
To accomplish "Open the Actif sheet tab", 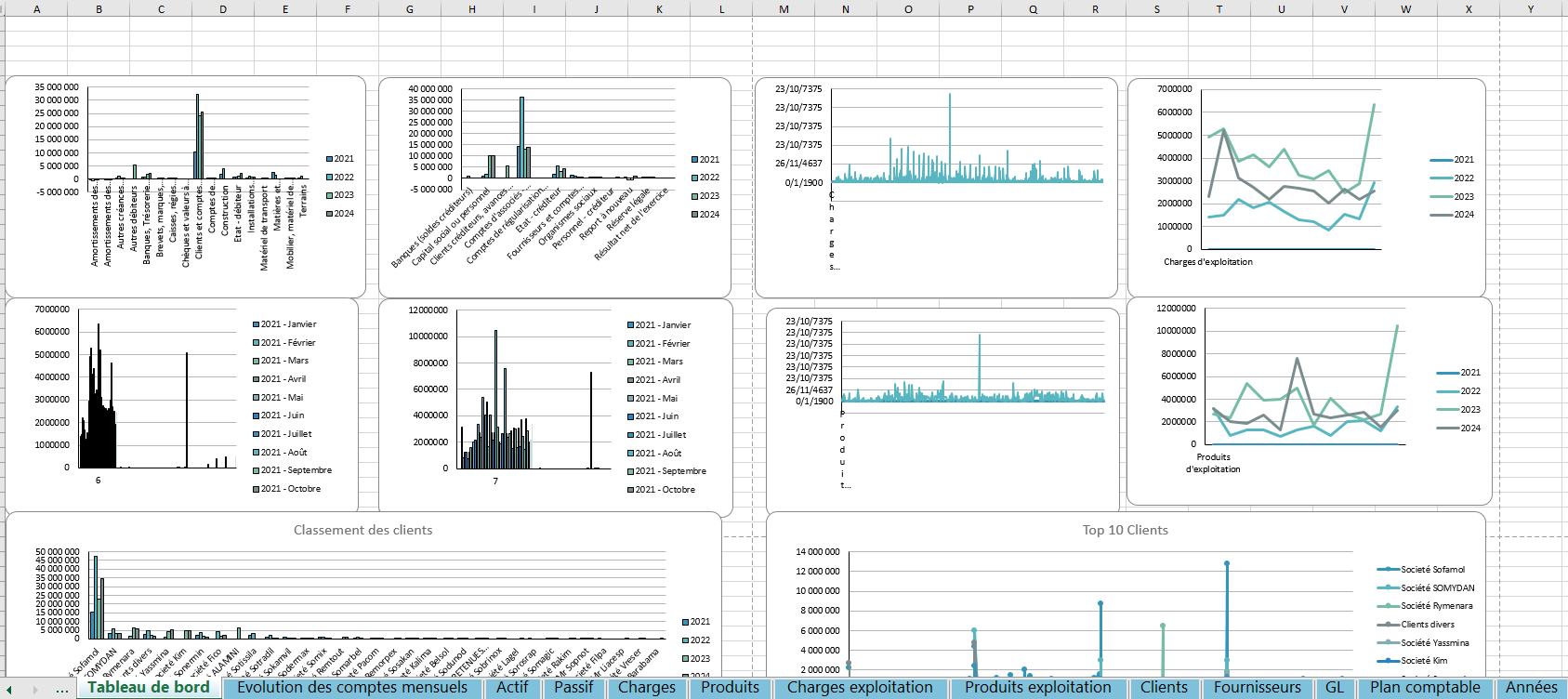I will pyautogui.click(x=512, y=688).
